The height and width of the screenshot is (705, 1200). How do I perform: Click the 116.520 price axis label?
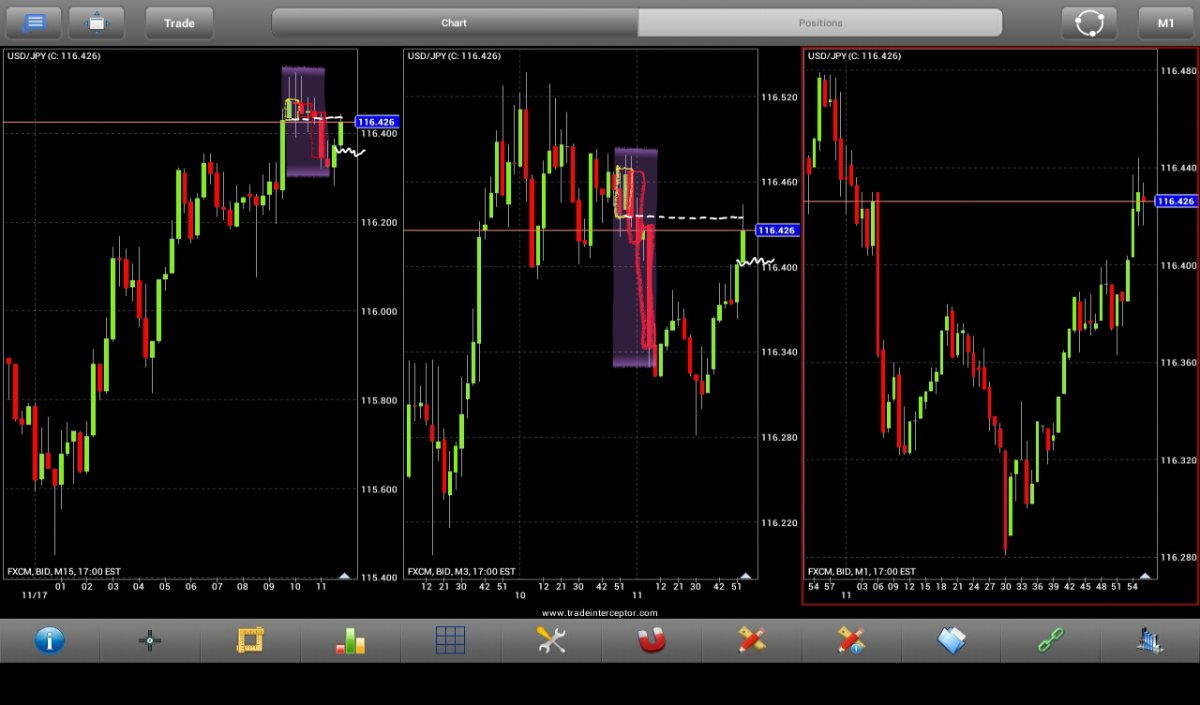point(778,97)
